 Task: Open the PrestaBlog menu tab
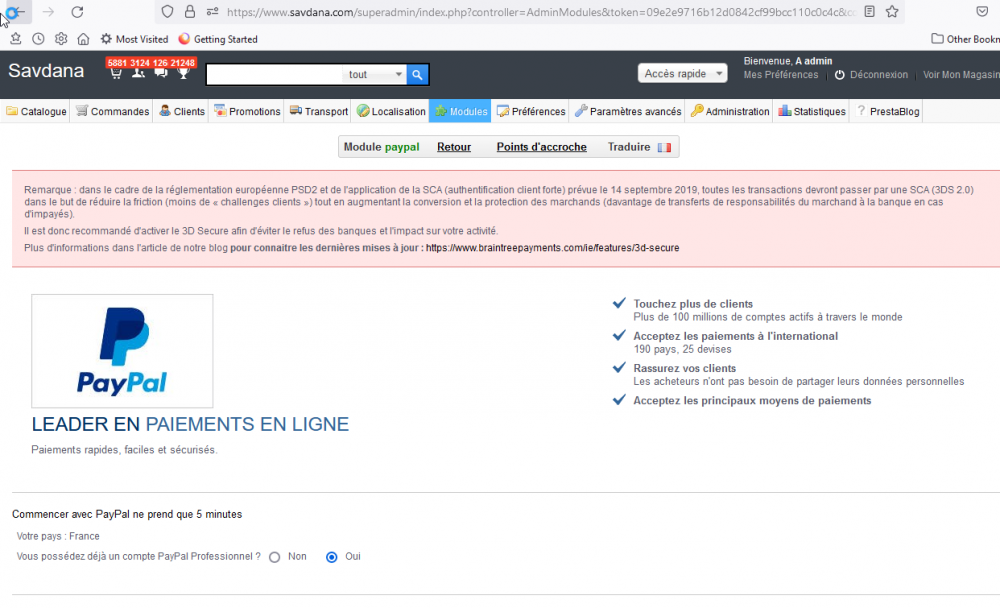coord(888,111)
